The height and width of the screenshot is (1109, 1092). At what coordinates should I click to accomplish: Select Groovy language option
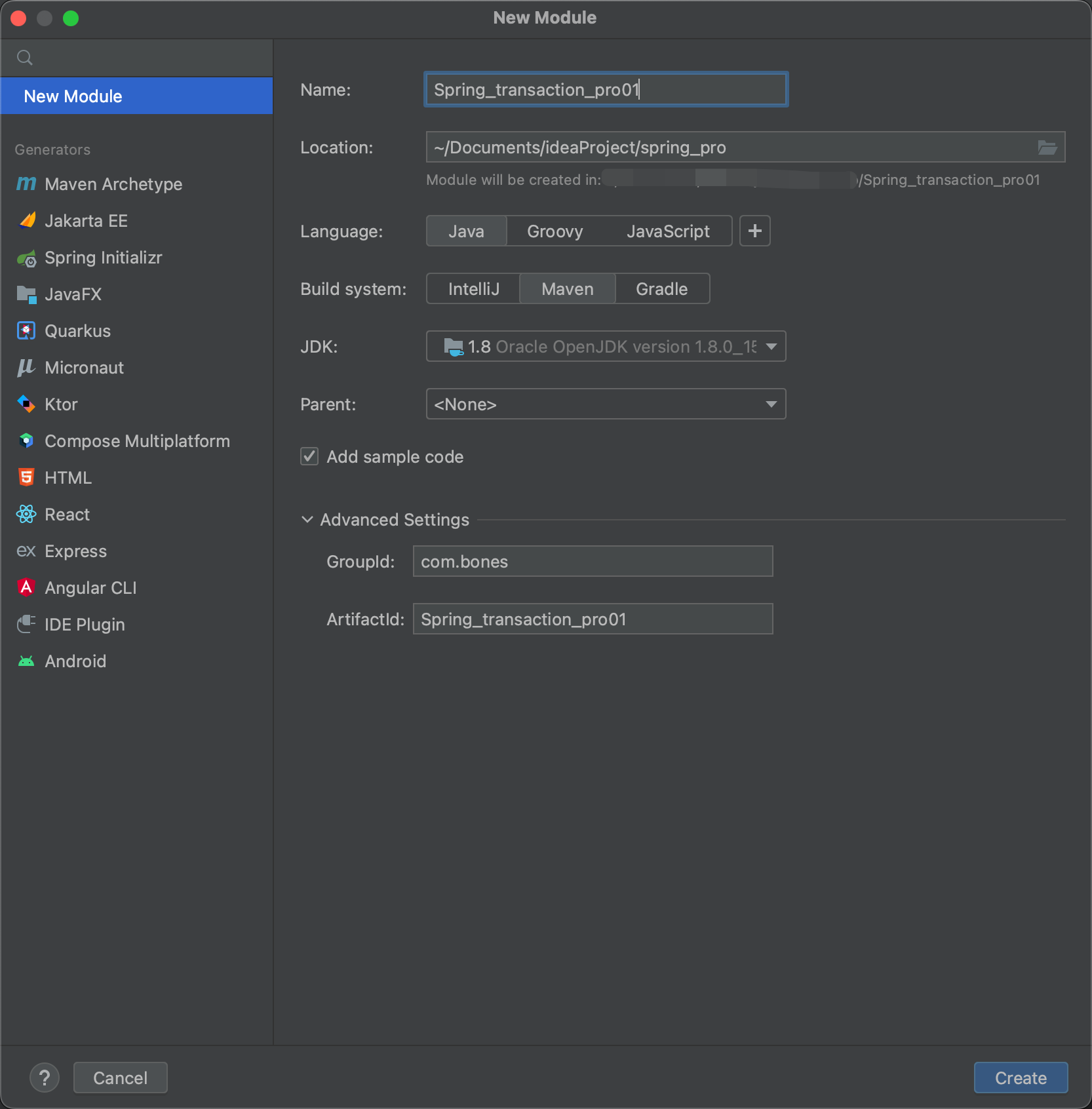click(x=555, y=231)
